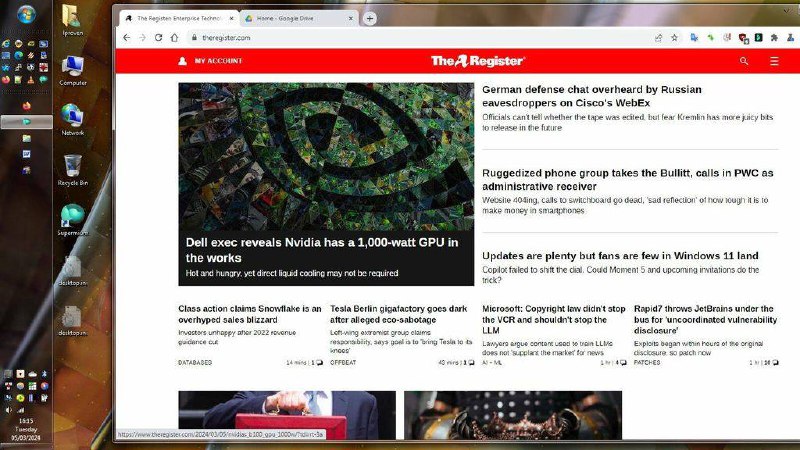Click the AI + ML category label
This screenshot has height=450, width=800.
pyautogui.click(x=492, y=363)
